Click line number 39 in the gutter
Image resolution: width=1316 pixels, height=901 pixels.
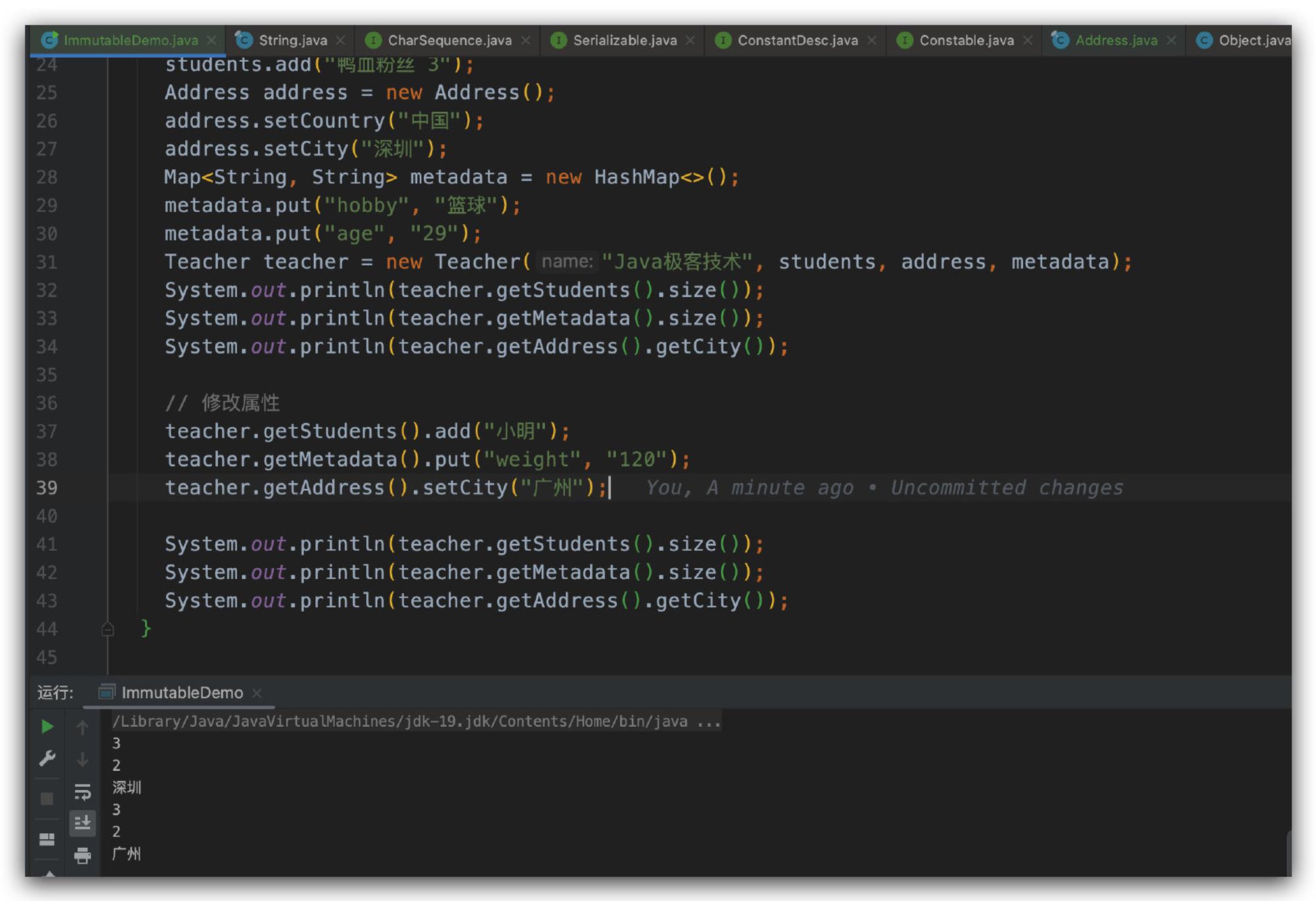click(x=47, y=488)
